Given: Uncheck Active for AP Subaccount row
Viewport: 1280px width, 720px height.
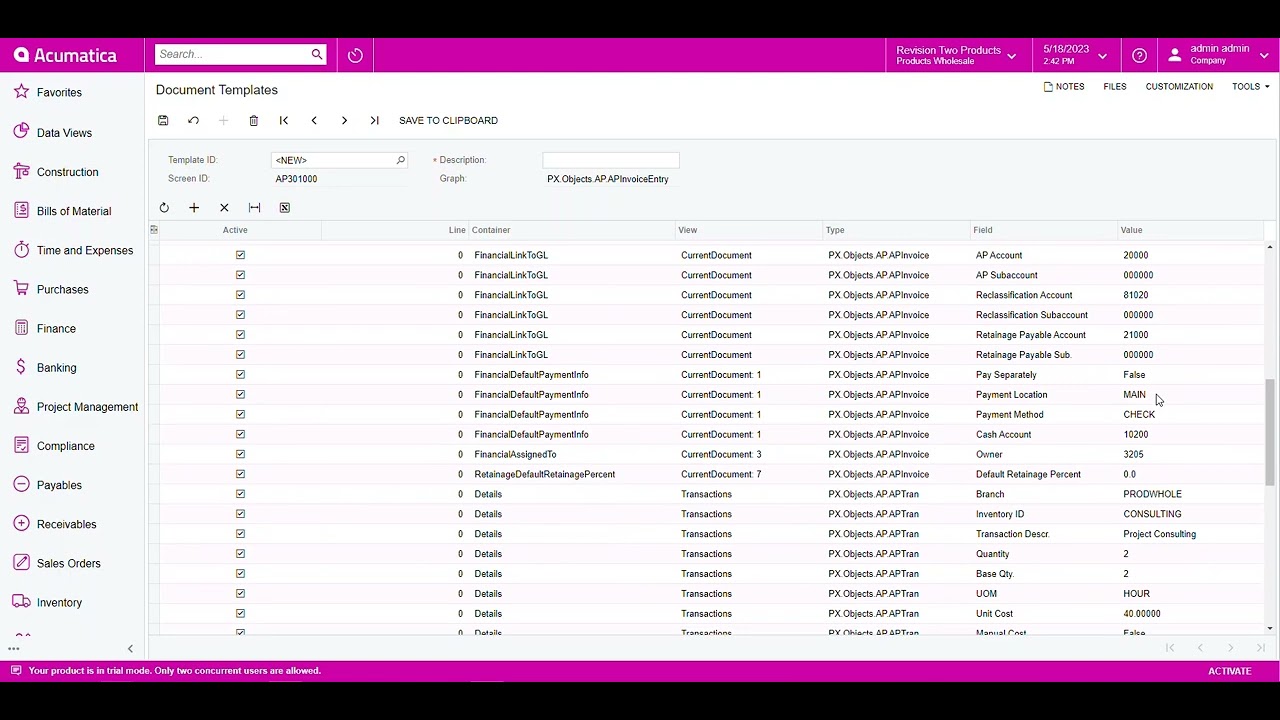Looking at the screenshot, I should coord(240,275).
